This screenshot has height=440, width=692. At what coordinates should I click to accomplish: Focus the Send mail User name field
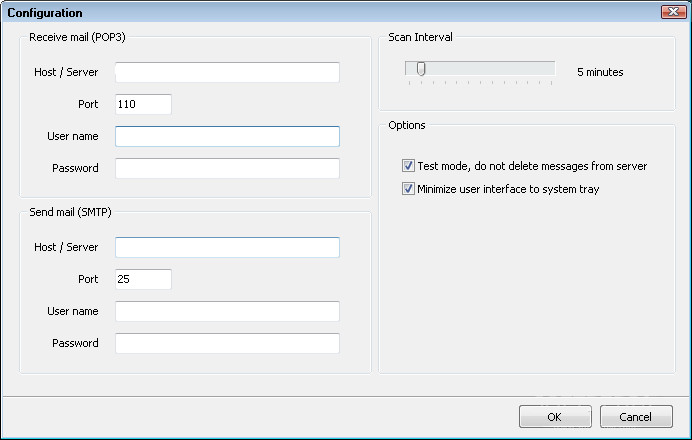pyautogui.click(x=227, y=311)
